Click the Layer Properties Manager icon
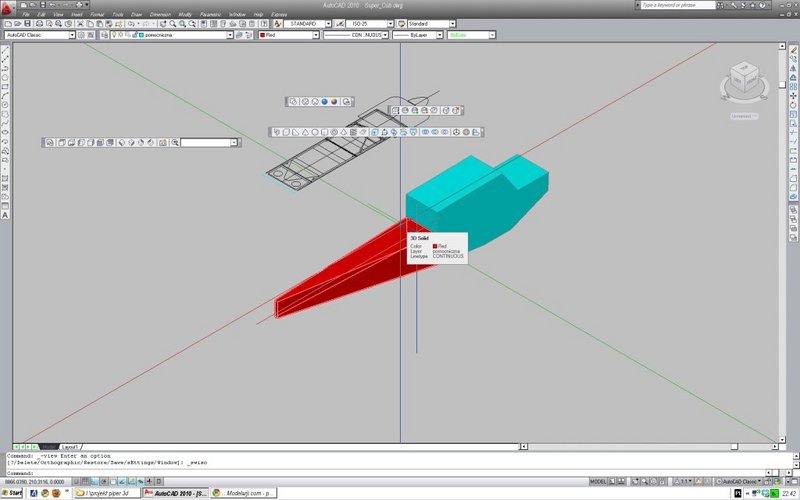This screenshot has width=800, height=500. click(x=104, y=35)
